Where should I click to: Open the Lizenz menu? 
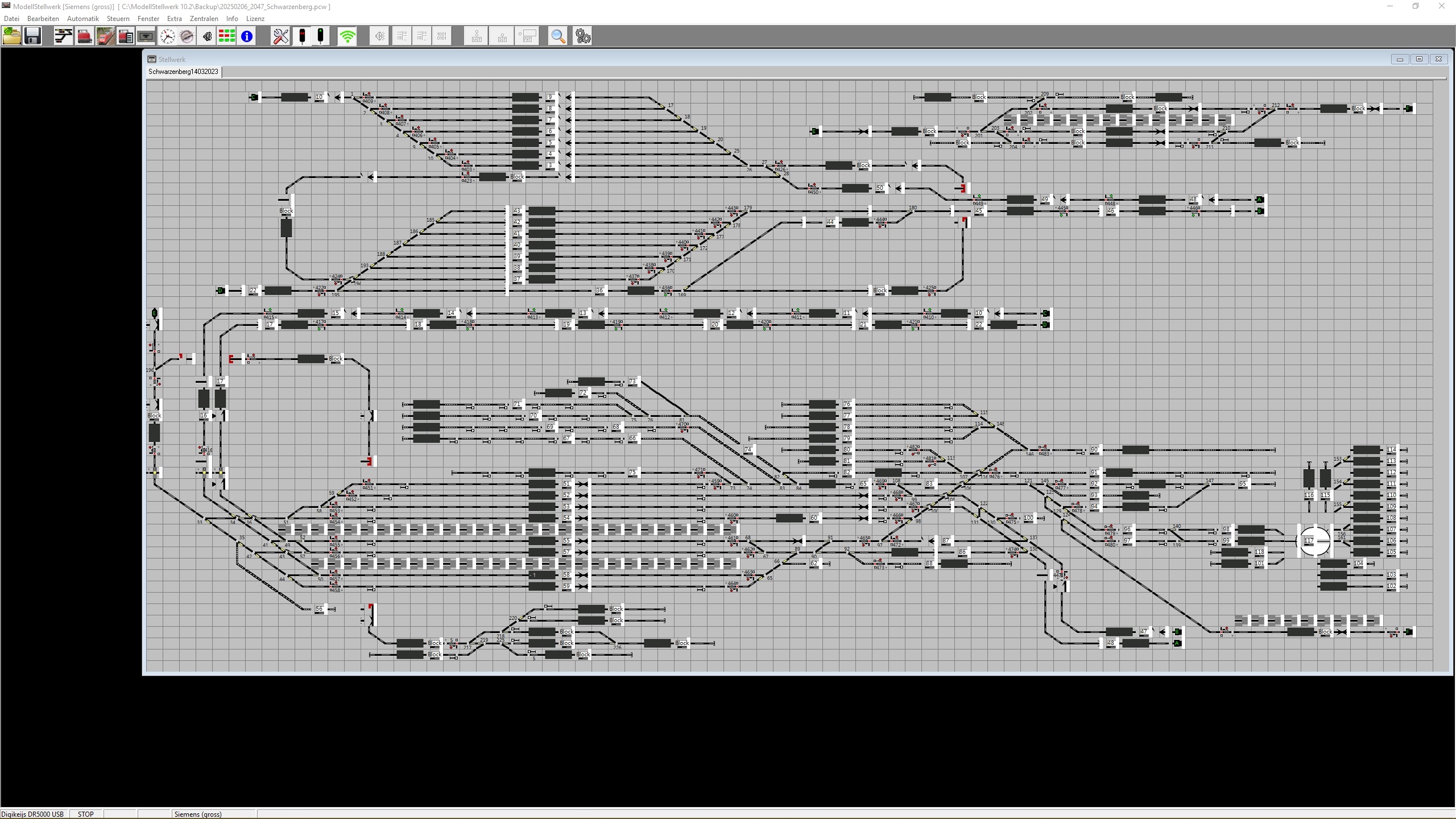[x=255, y=19]
